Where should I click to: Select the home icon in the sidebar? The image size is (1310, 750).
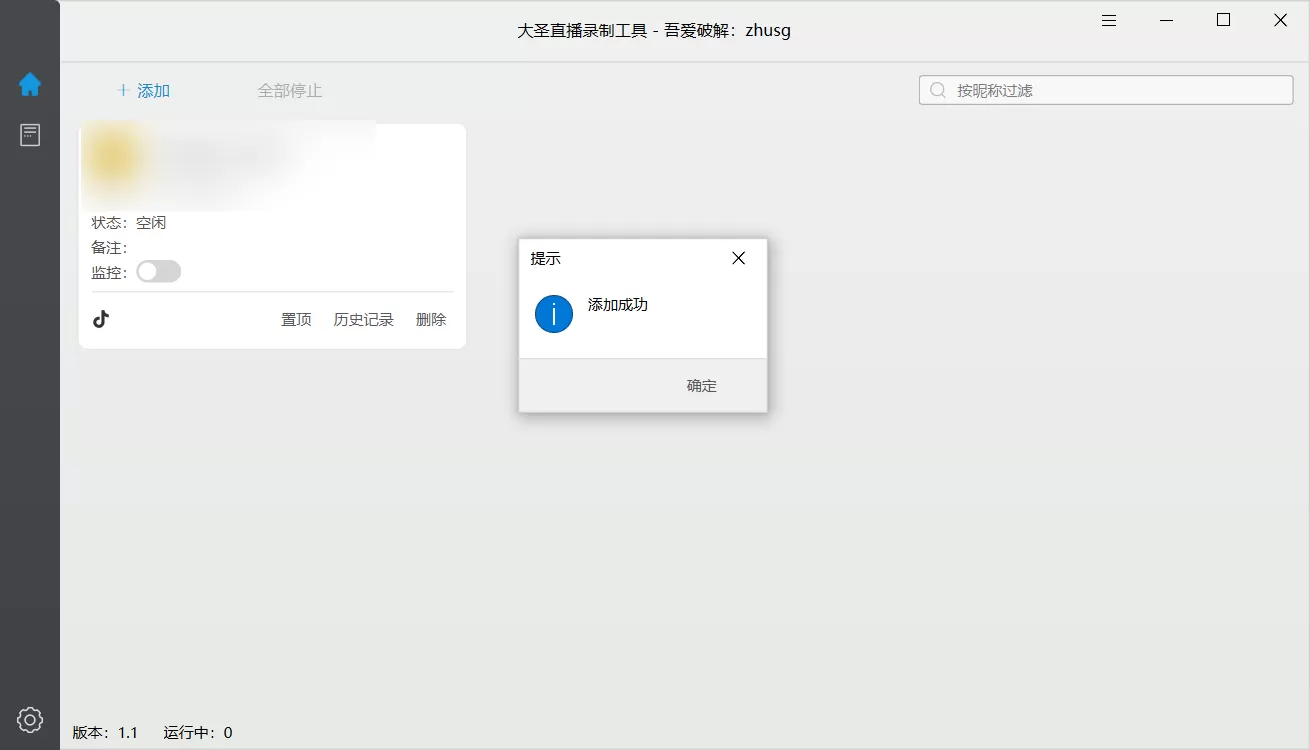click(x=30, y=85)
